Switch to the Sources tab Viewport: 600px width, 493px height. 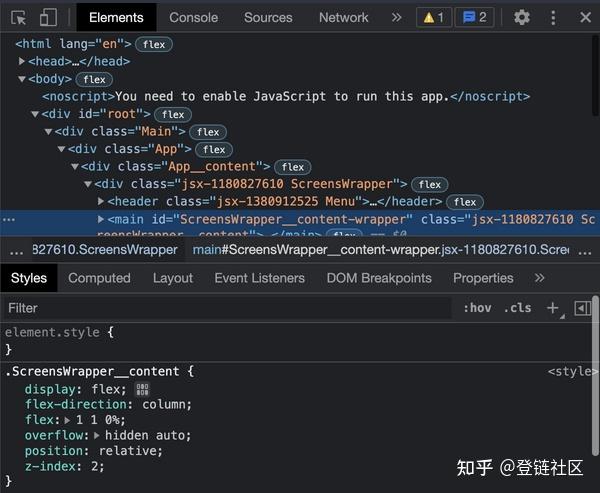coord(268,18)
